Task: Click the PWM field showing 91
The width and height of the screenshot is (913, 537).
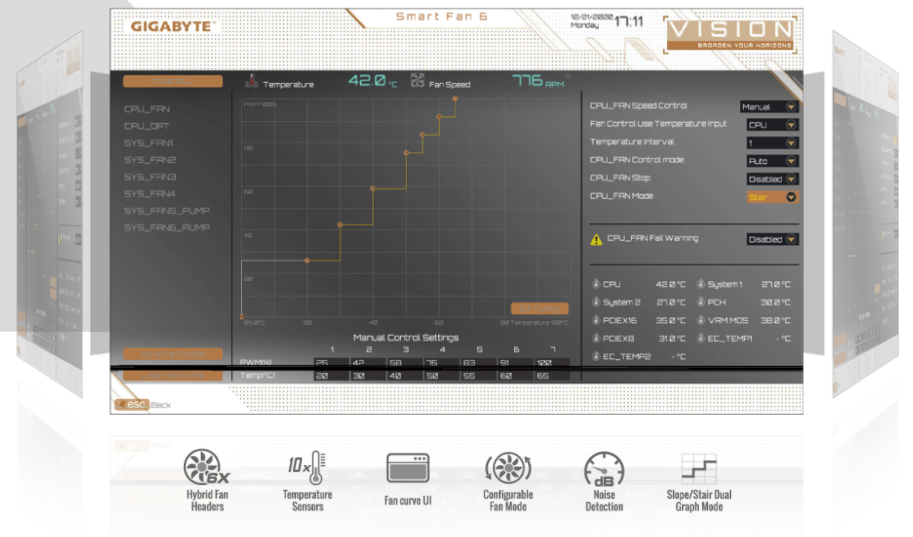Action: pos(515,362)
